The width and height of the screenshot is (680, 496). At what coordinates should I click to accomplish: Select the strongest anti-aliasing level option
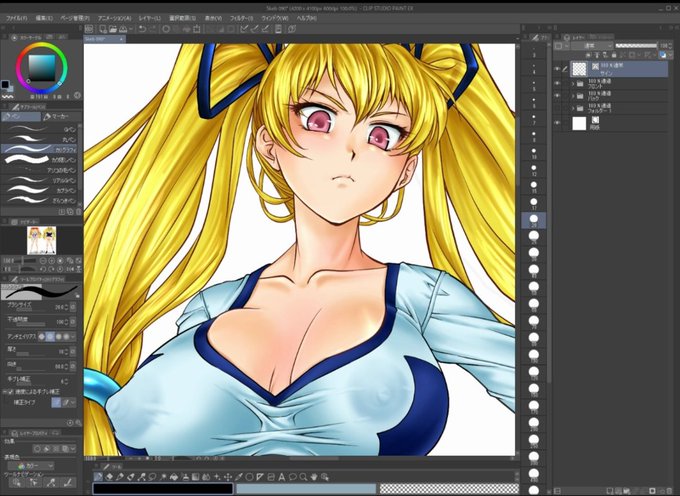66,336
